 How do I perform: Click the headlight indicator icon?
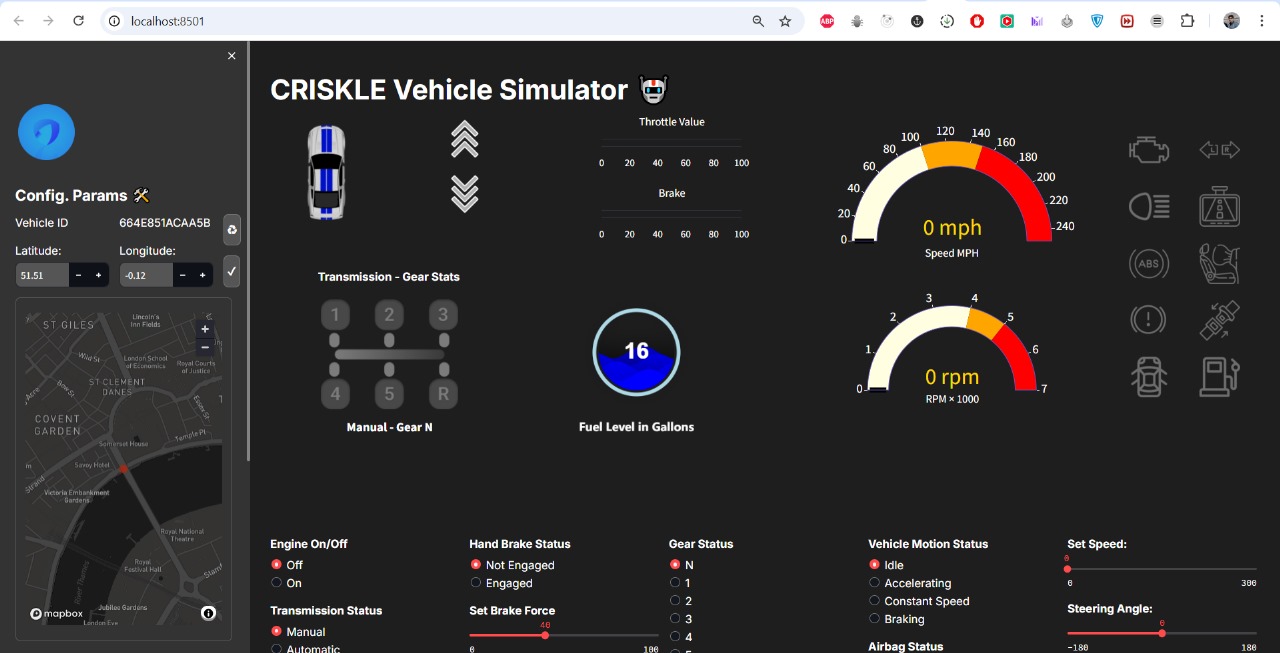pos(1149,207)
